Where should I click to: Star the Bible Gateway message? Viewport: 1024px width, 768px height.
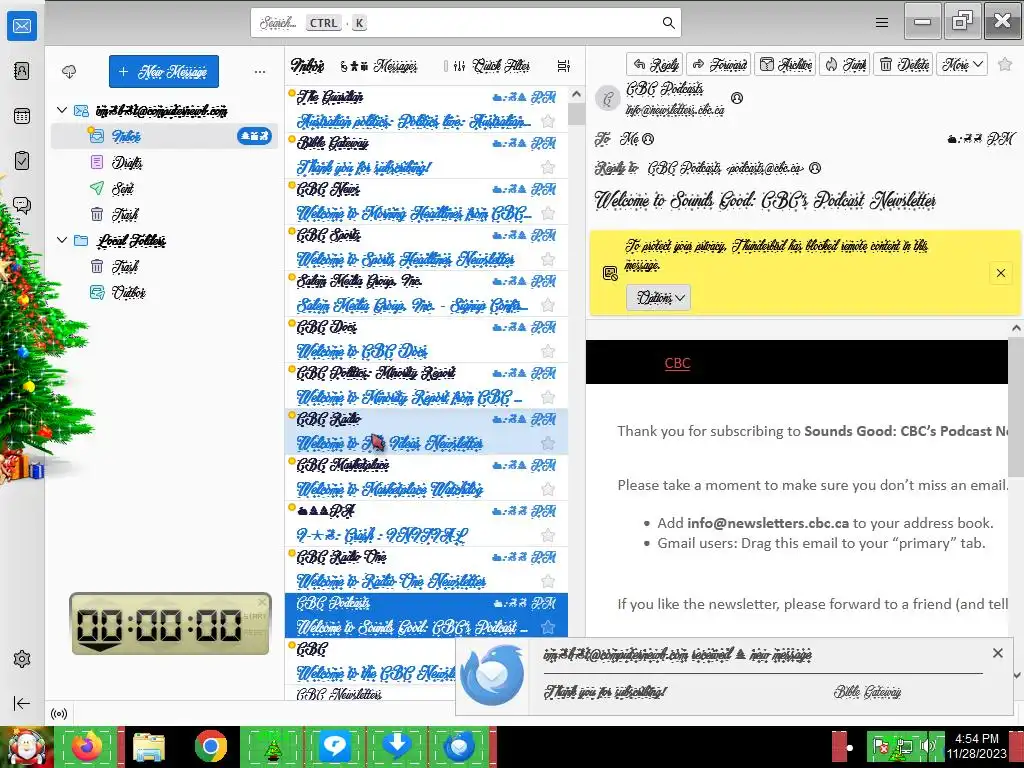548,167
